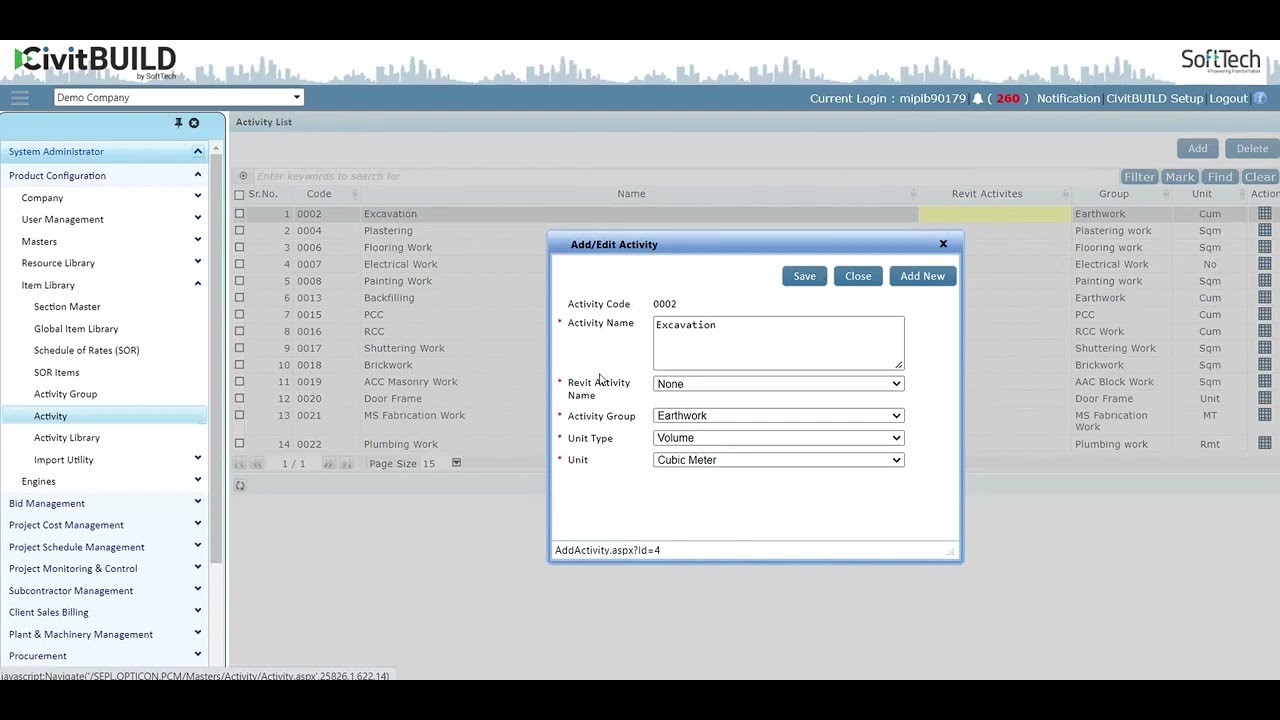Click the Close button in the dialog

pyautogui.click(x=858, y=276)
